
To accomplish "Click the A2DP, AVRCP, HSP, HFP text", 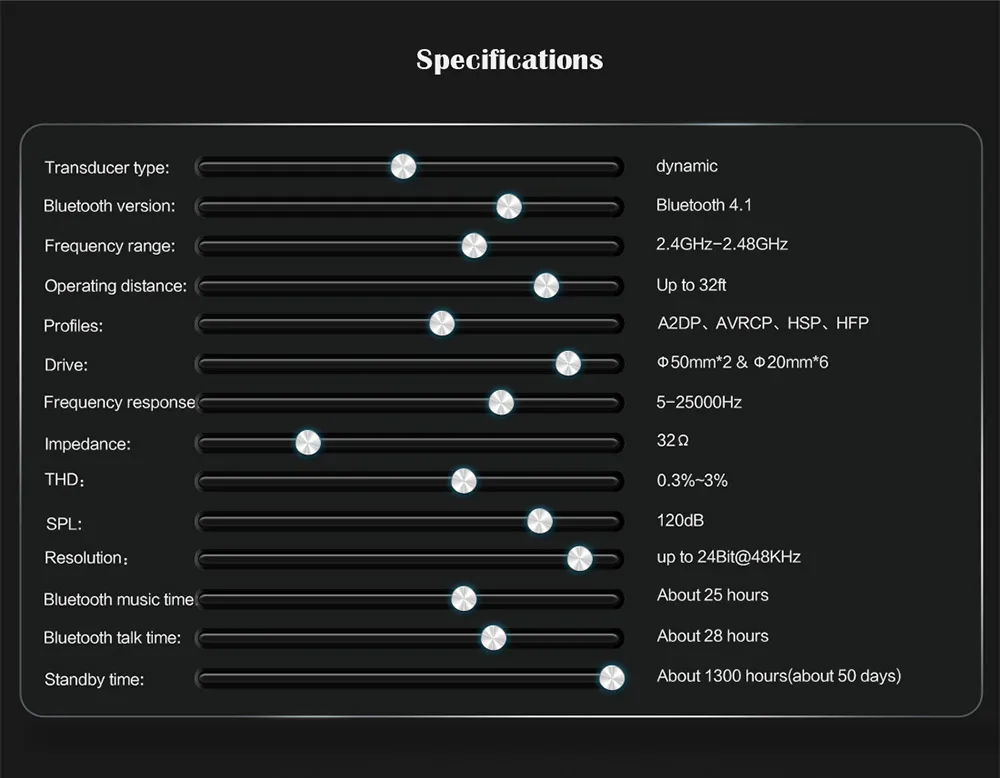I will [x=763, y=323].
